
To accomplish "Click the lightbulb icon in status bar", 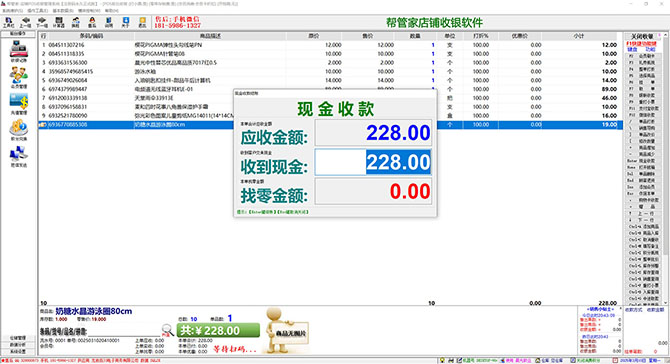I will point(443,361).
